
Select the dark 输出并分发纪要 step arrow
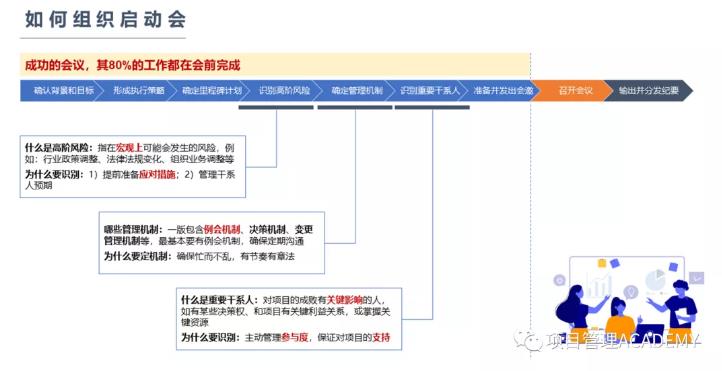648,90
